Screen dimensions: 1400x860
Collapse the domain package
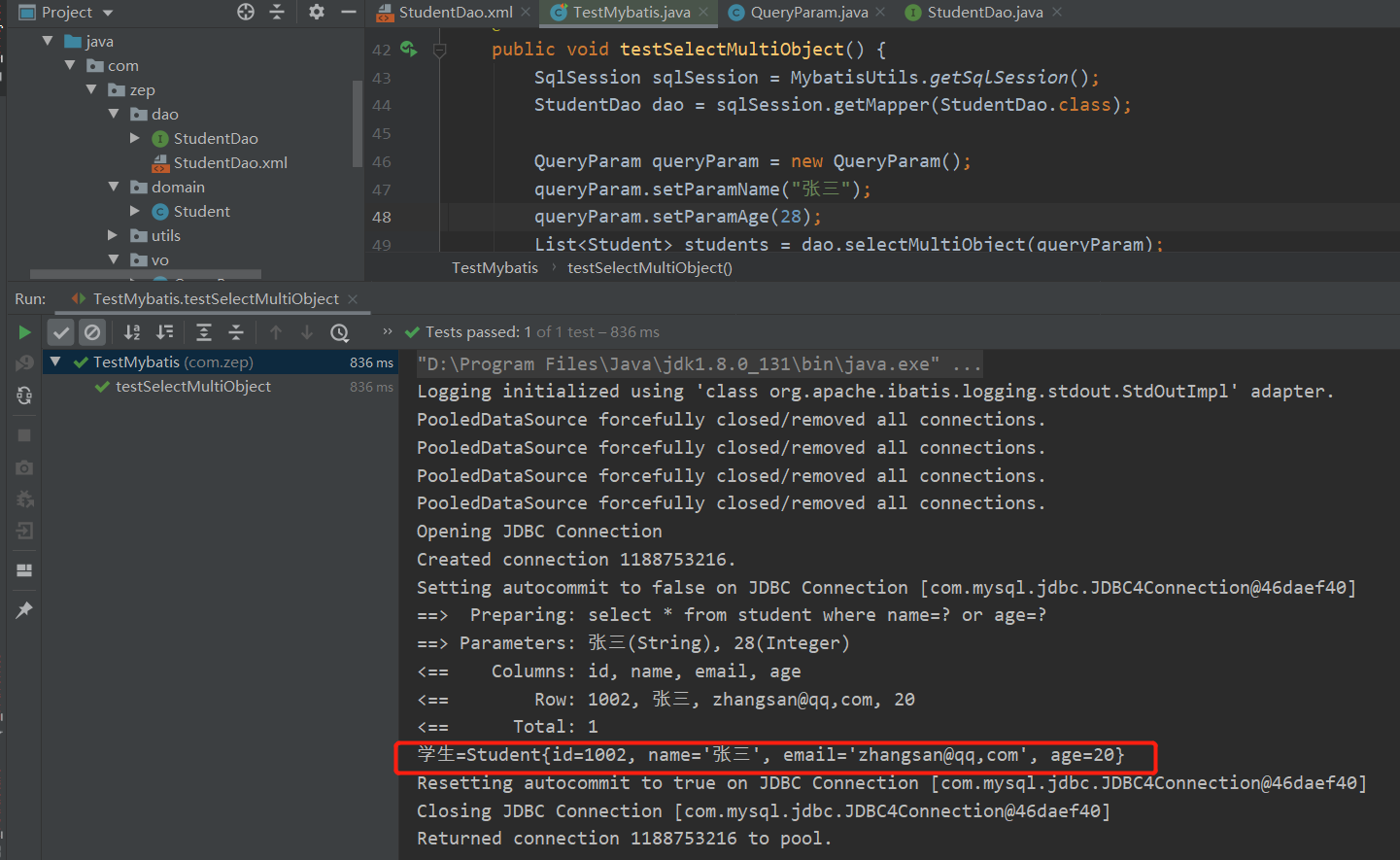[114, 187]
